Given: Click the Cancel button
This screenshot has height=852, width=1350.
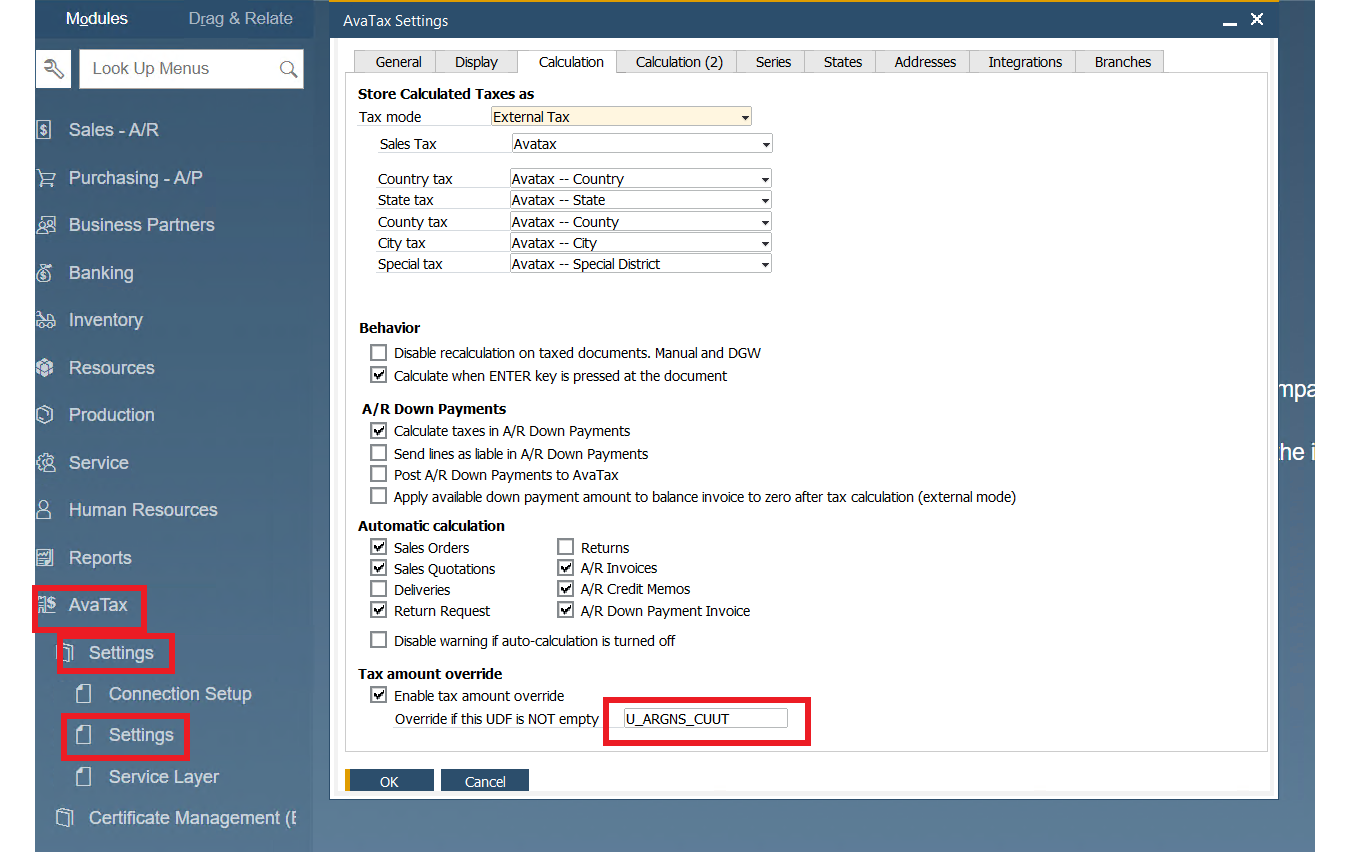Looking at the screenshot, I should [485, 781].
